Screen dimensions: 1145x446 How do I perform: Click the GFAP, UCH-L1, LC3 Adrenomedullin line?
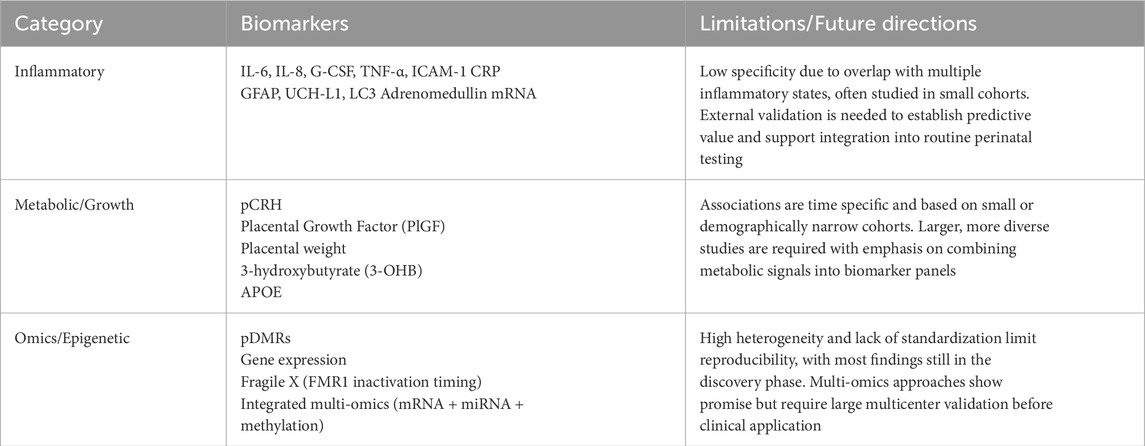380,94
